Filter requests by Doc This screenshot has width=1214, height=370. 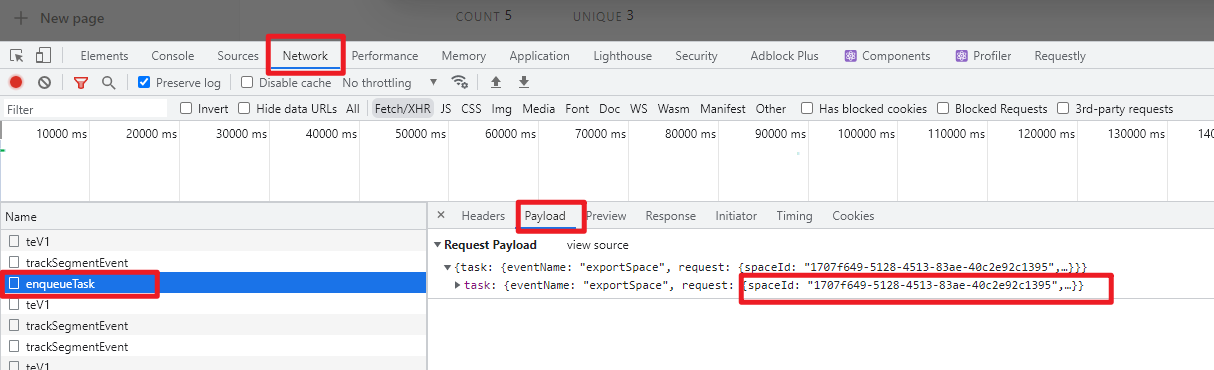tap(609, 109)
